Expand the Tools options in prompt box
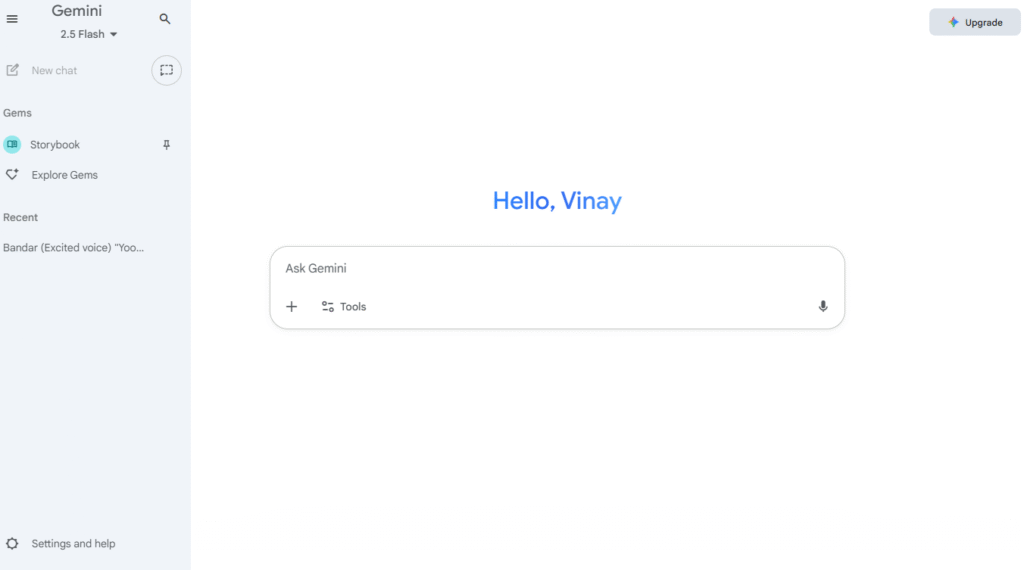Viewport: 1024px width, 570px height. 344,306
